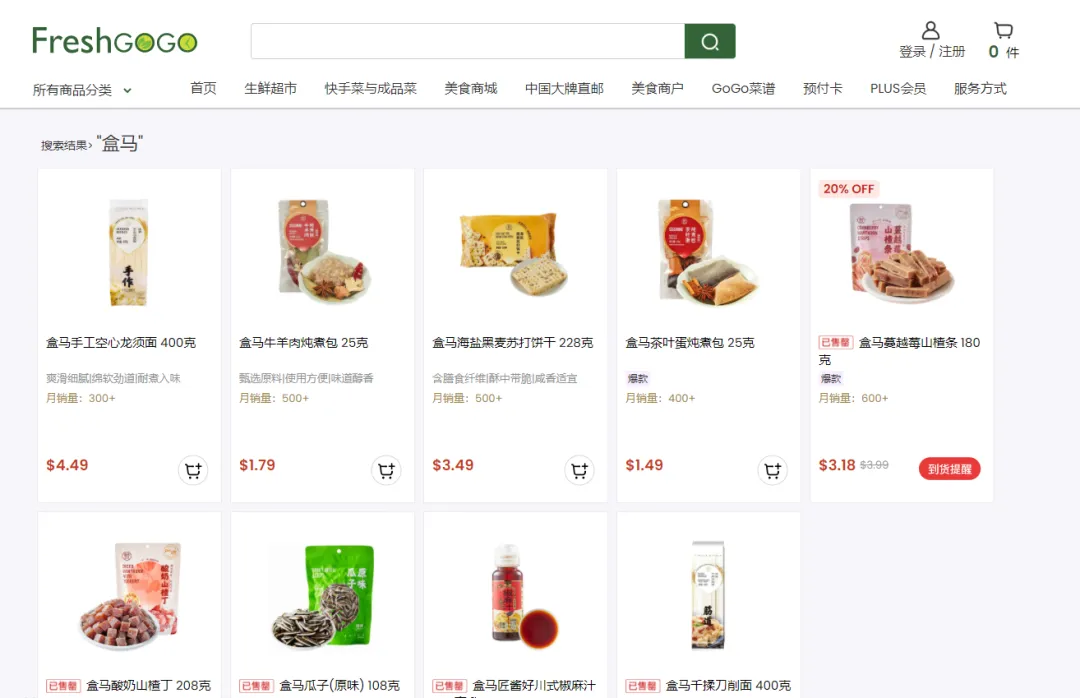The width and height of the screenshot is (1080, 698).
Task: Visit the PLUS会员 page
Action: tap(897, 88)
